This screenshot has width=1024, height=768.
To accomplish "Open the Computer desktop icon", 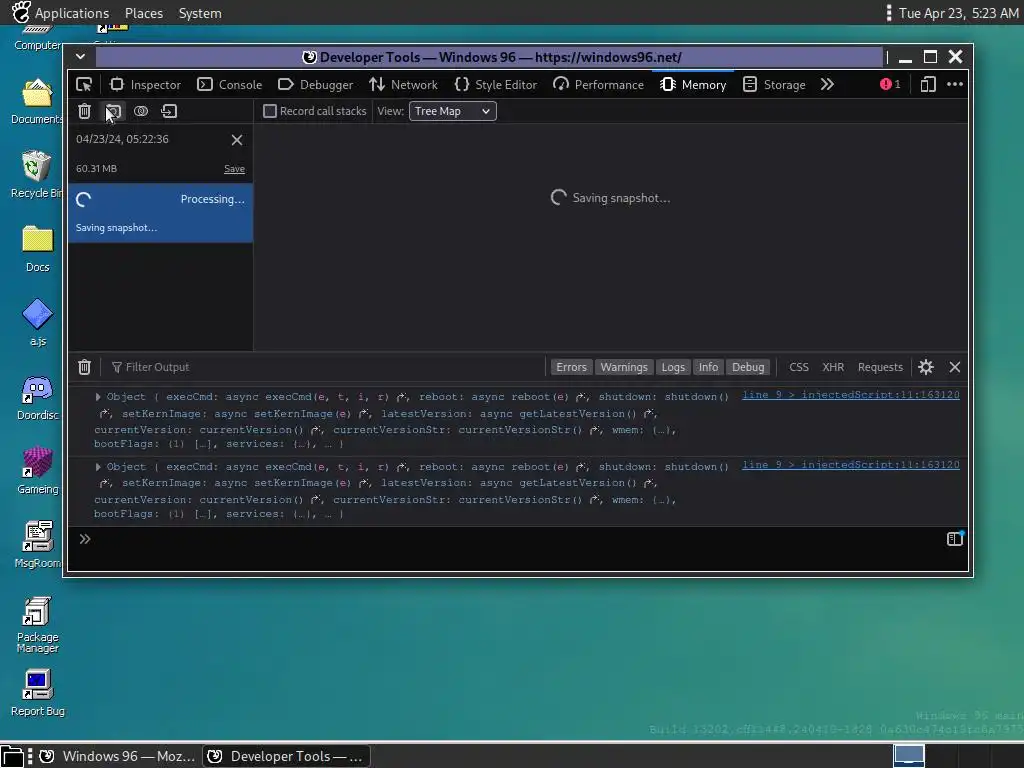I will pos(37,38).
